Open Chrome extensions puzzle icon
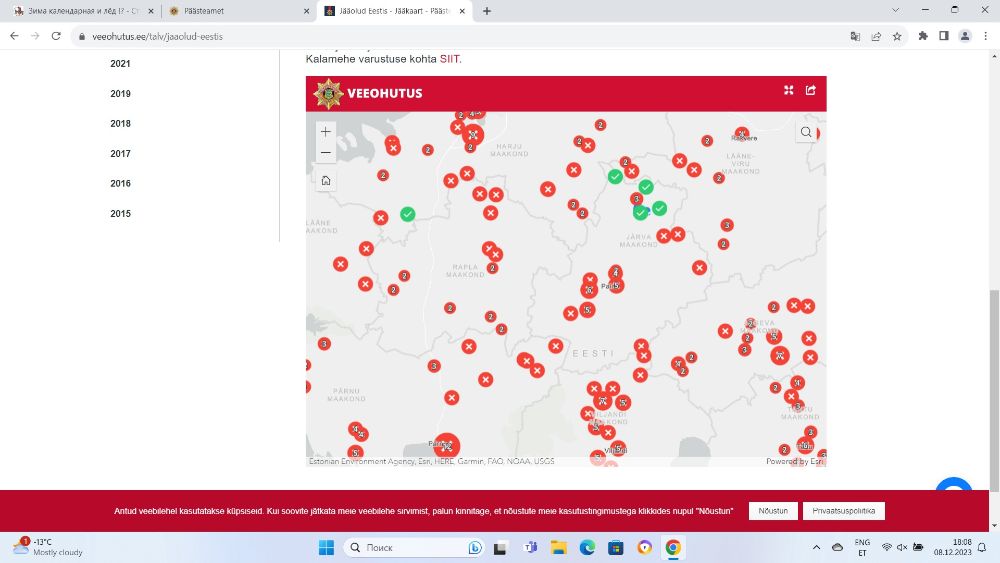This screenshot has height=563, width=1000. pos(923,36)
